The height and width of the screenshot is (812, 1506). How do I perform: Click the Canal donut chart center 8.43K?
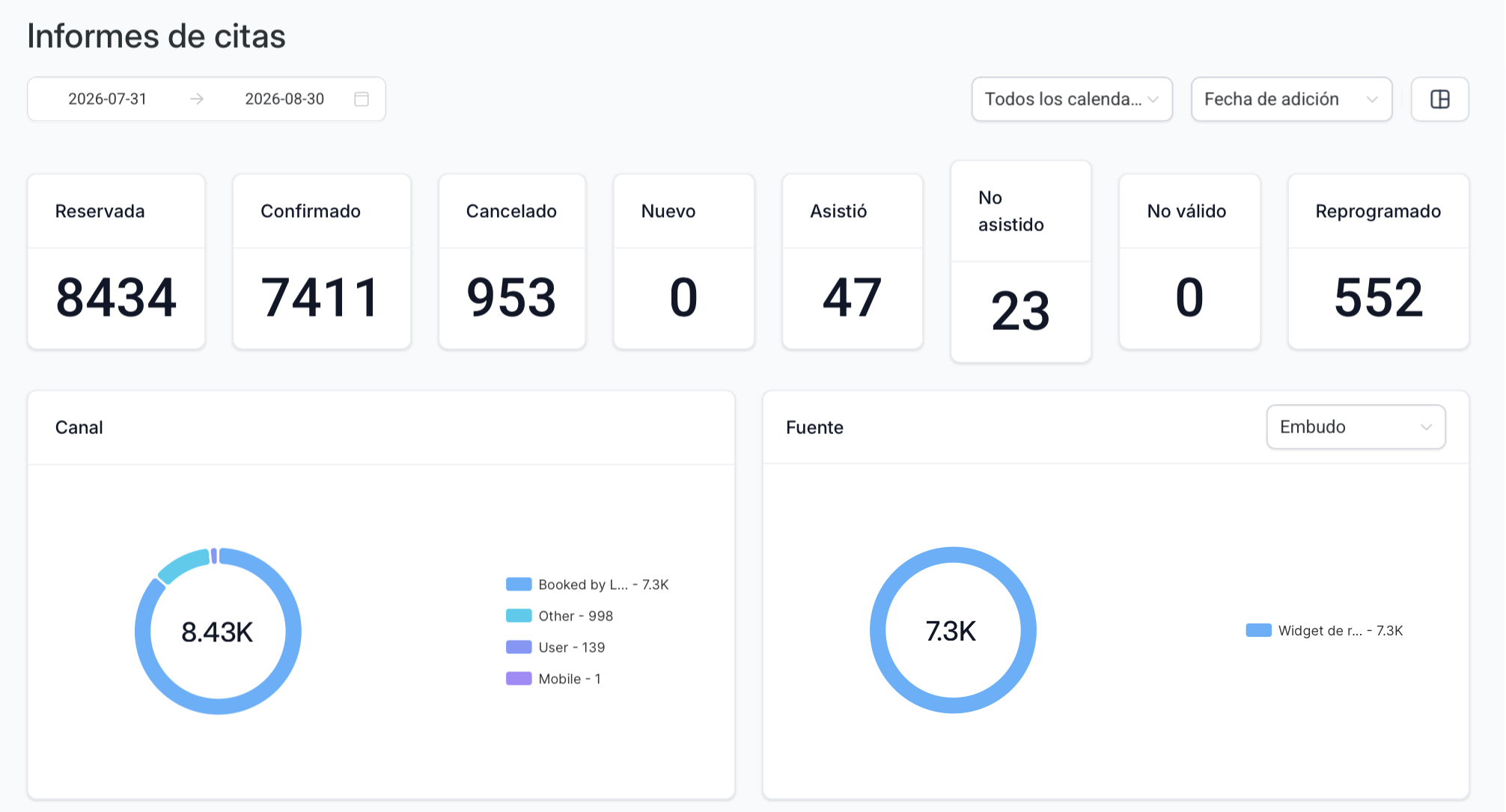(218, 632)
